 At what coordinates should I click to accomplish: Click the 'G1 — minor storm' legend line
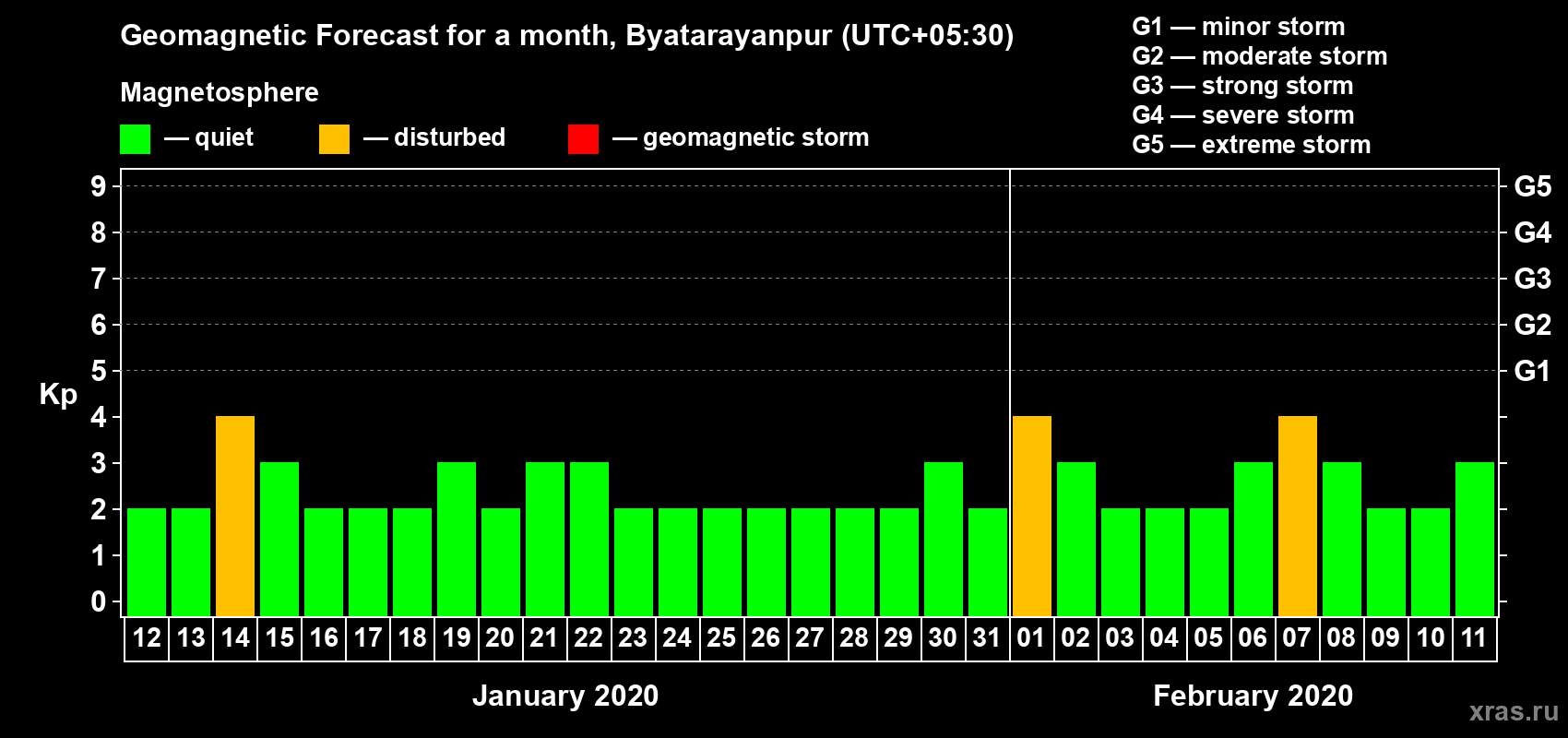1239,27
